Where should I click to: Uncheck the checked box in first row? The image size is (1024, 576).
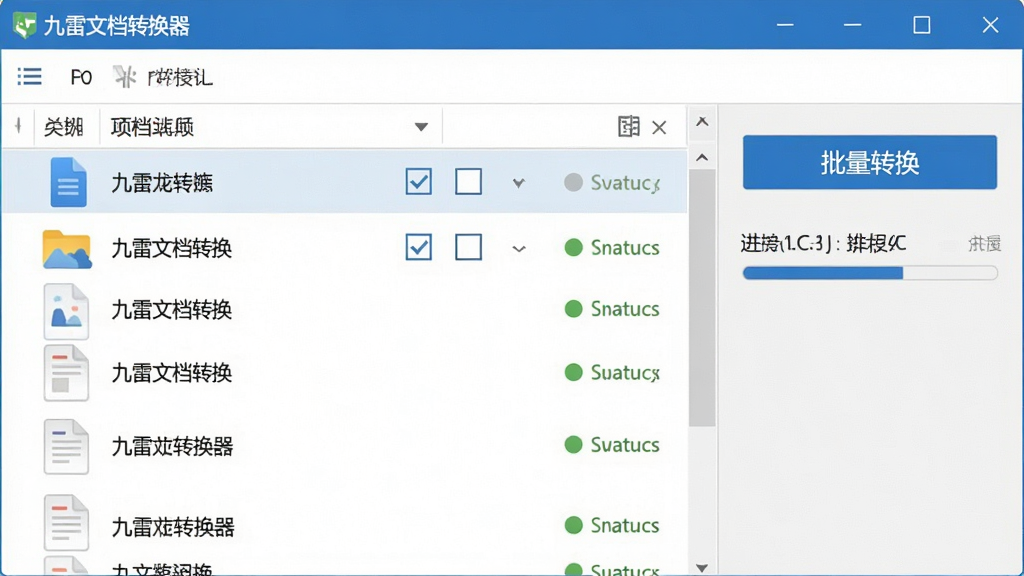coord(419,182)
